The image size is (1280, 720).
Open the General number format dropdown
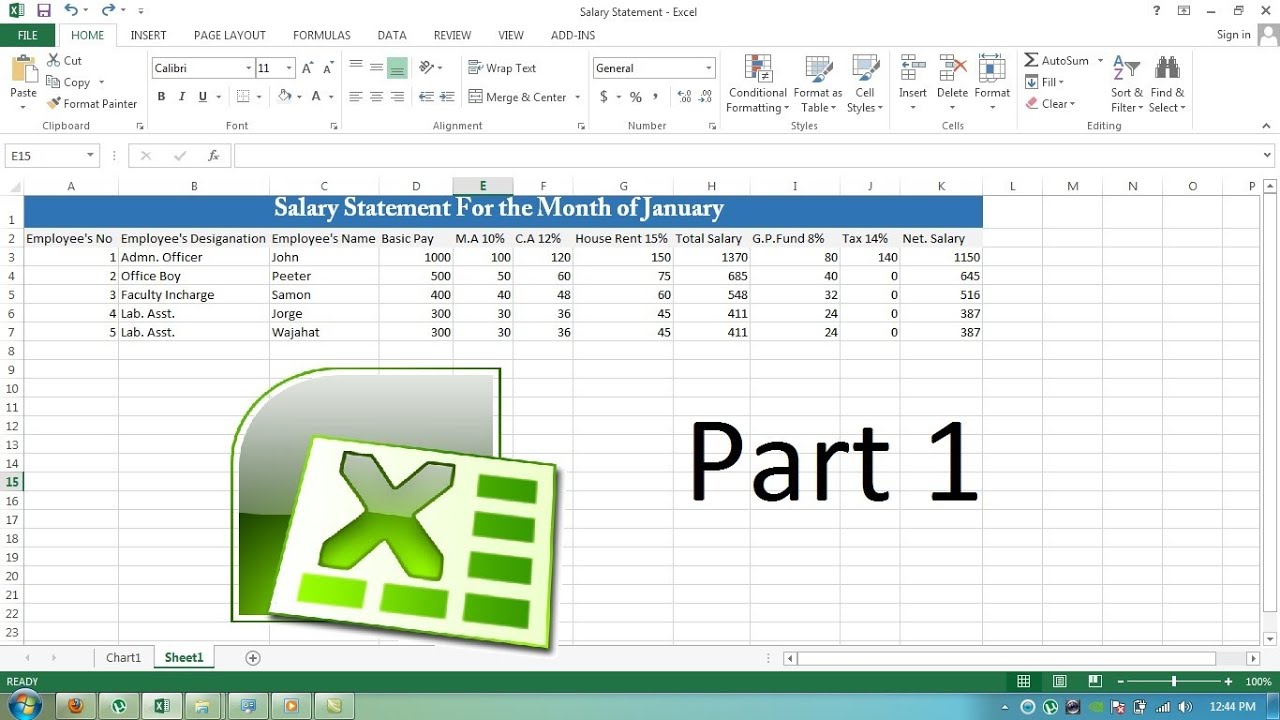pyautogui.click(x=709, y=68)
